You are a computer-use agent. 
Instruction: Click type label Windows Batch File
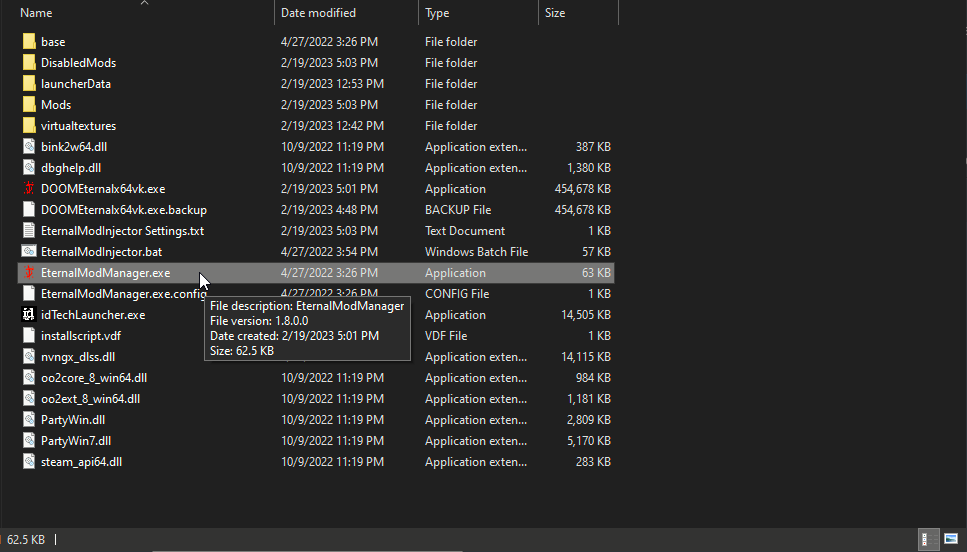(476, 252)
